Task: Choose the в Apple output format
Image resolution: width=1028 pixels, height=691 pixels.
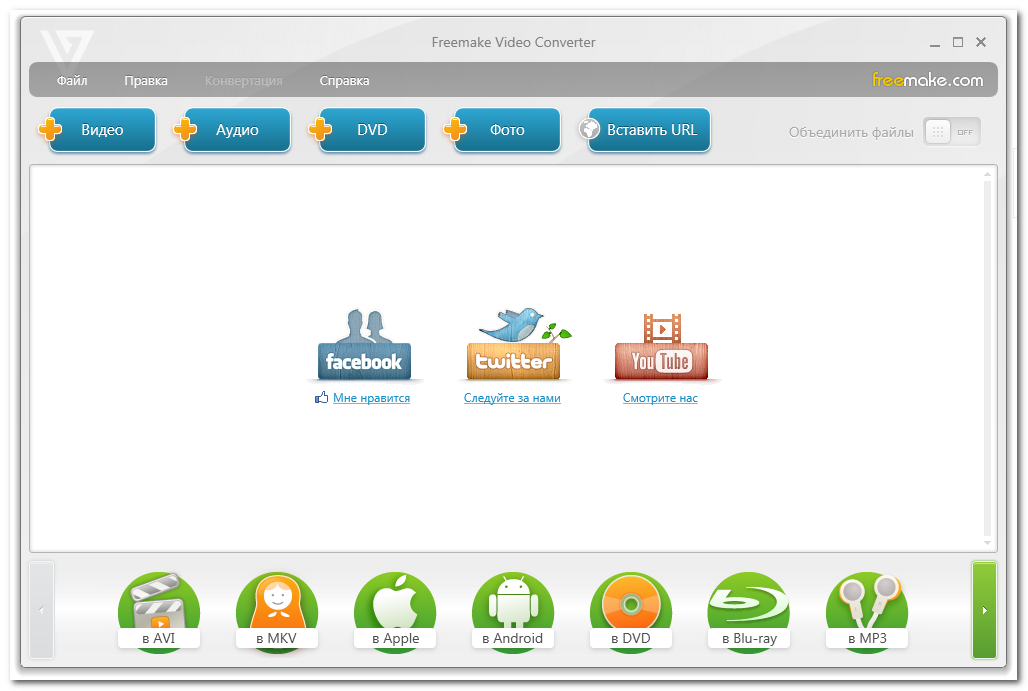Action: coord(395,611)
